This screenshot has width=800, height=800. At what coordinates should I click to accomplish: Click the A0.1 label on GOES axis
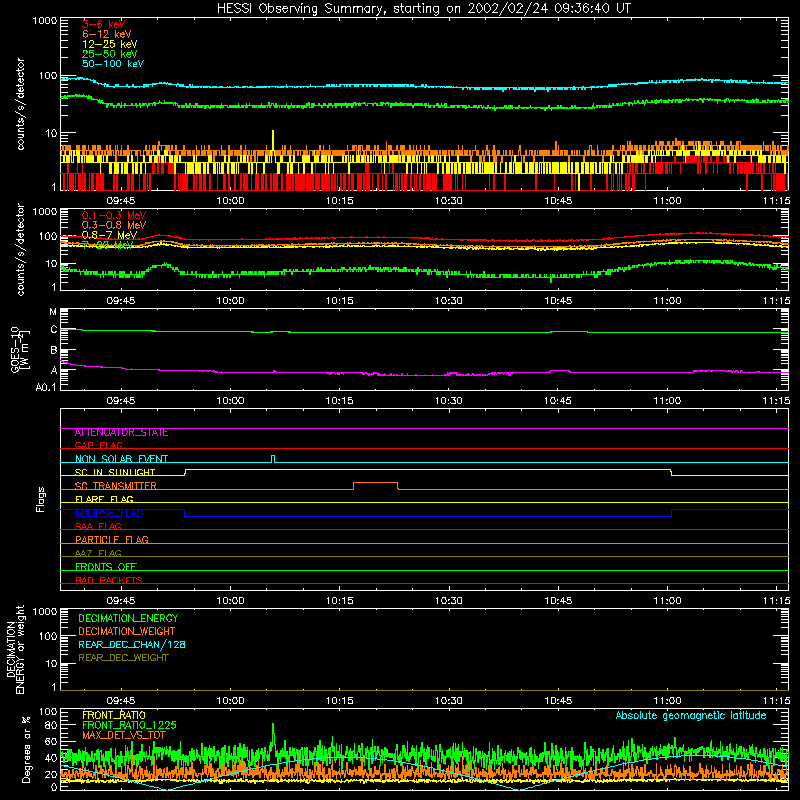tap(46, 387)
